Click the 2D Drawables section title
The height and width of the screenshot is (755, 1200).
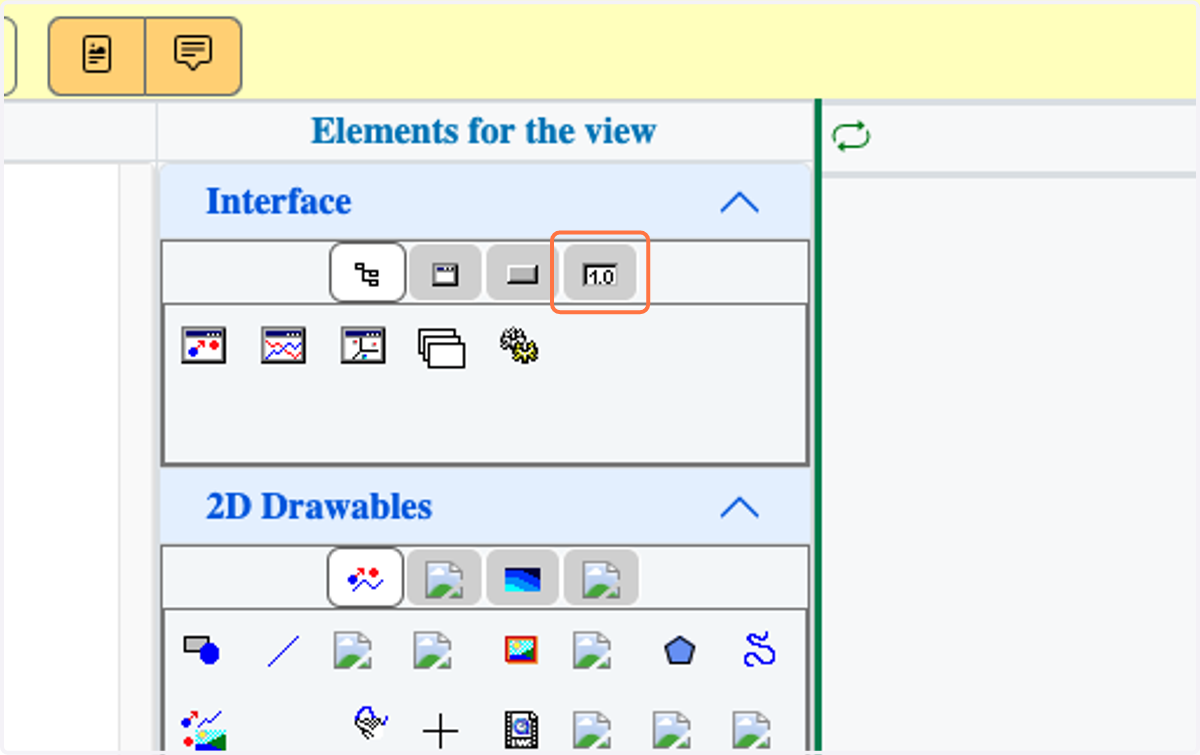pyautogui.click(x=319, y=507)
